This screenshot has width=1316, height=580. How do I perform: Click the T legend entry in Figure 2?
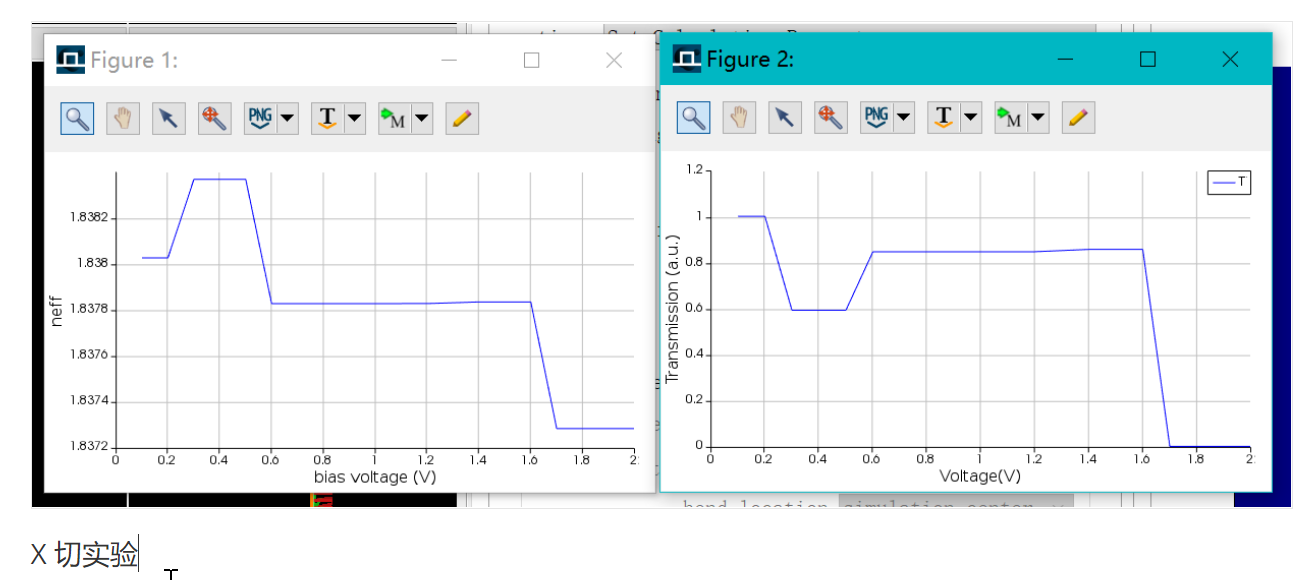coord(1229,182)
